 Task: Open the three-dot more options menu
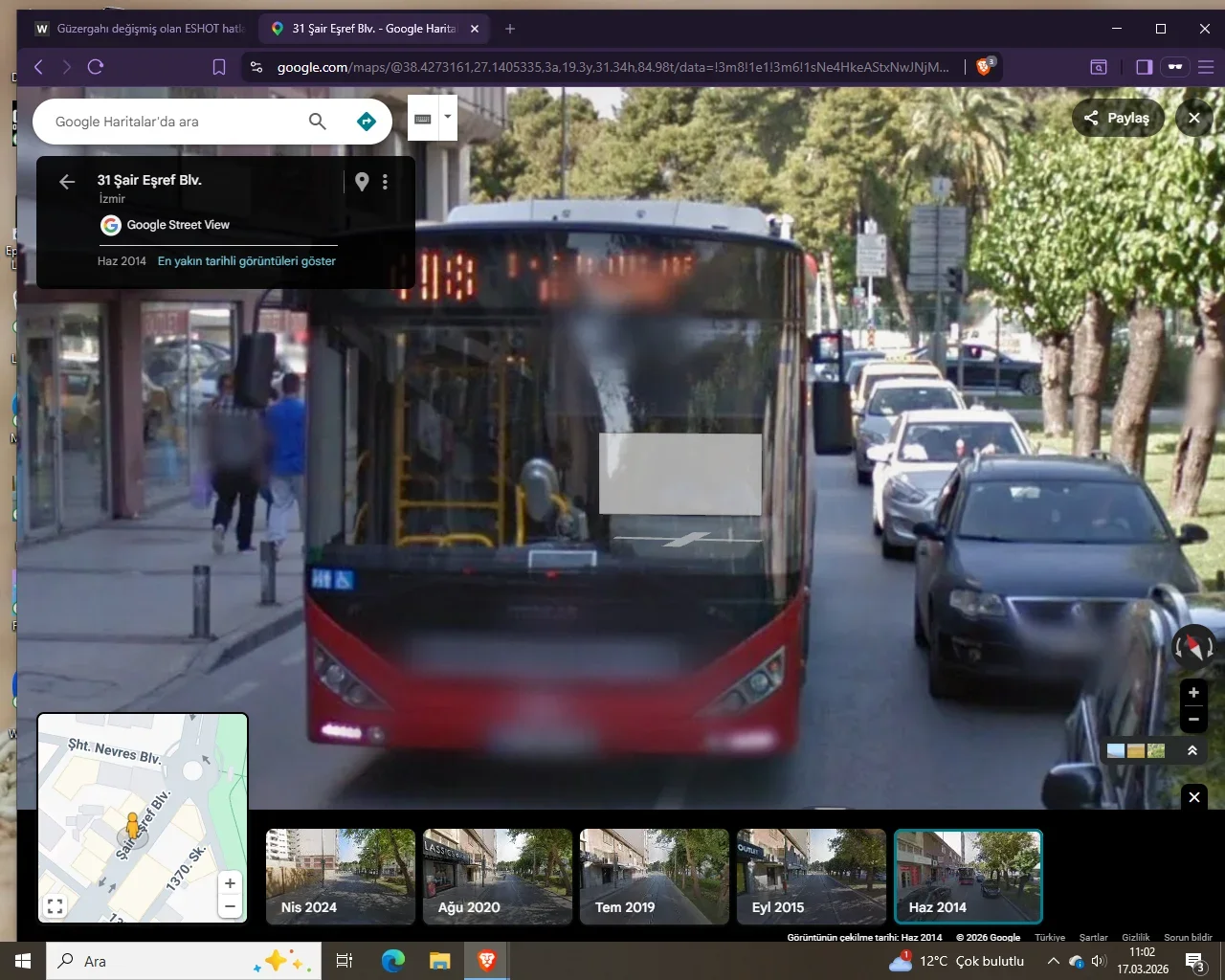385,182
